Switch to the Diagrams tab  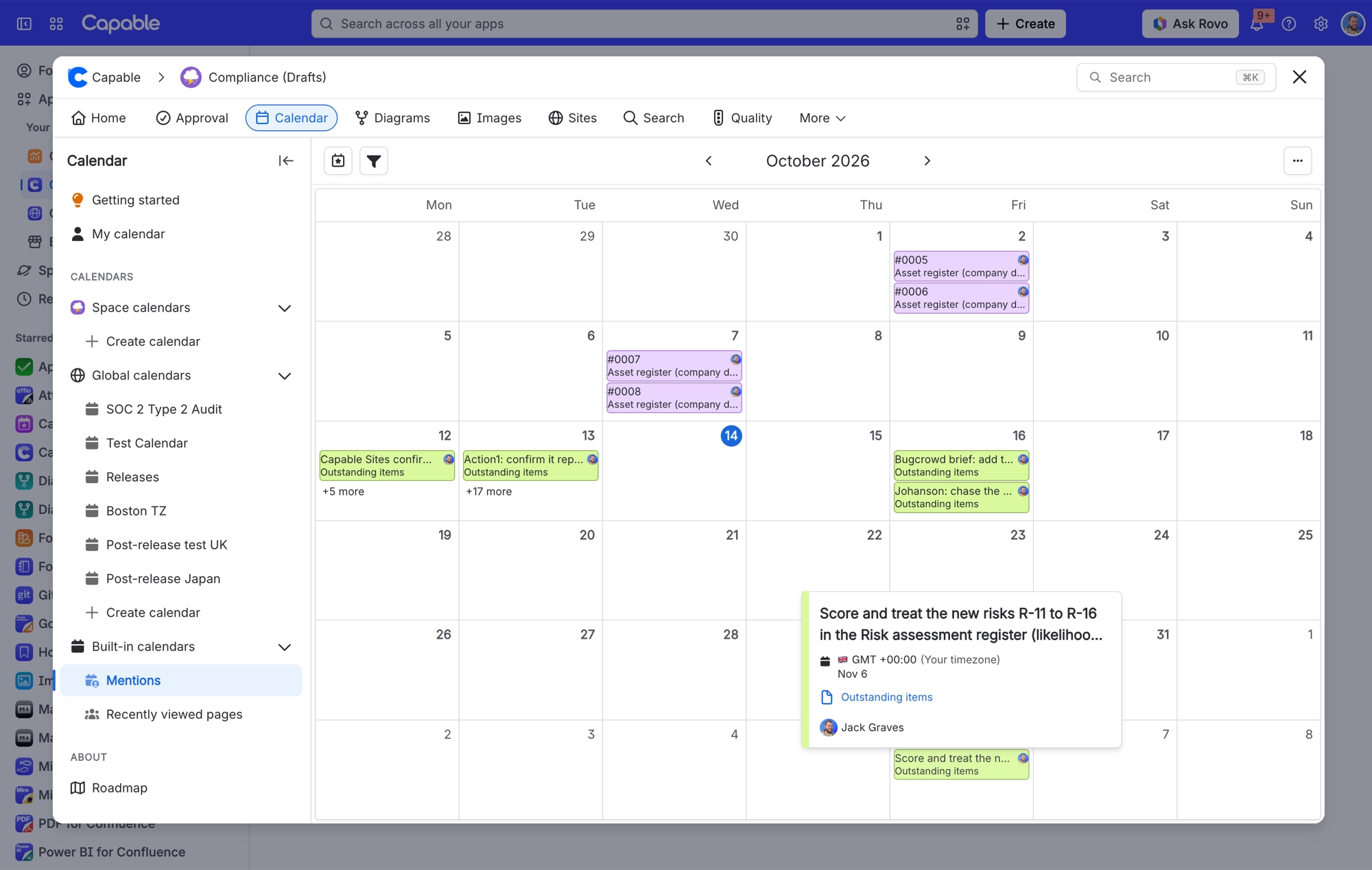point(392,118)
